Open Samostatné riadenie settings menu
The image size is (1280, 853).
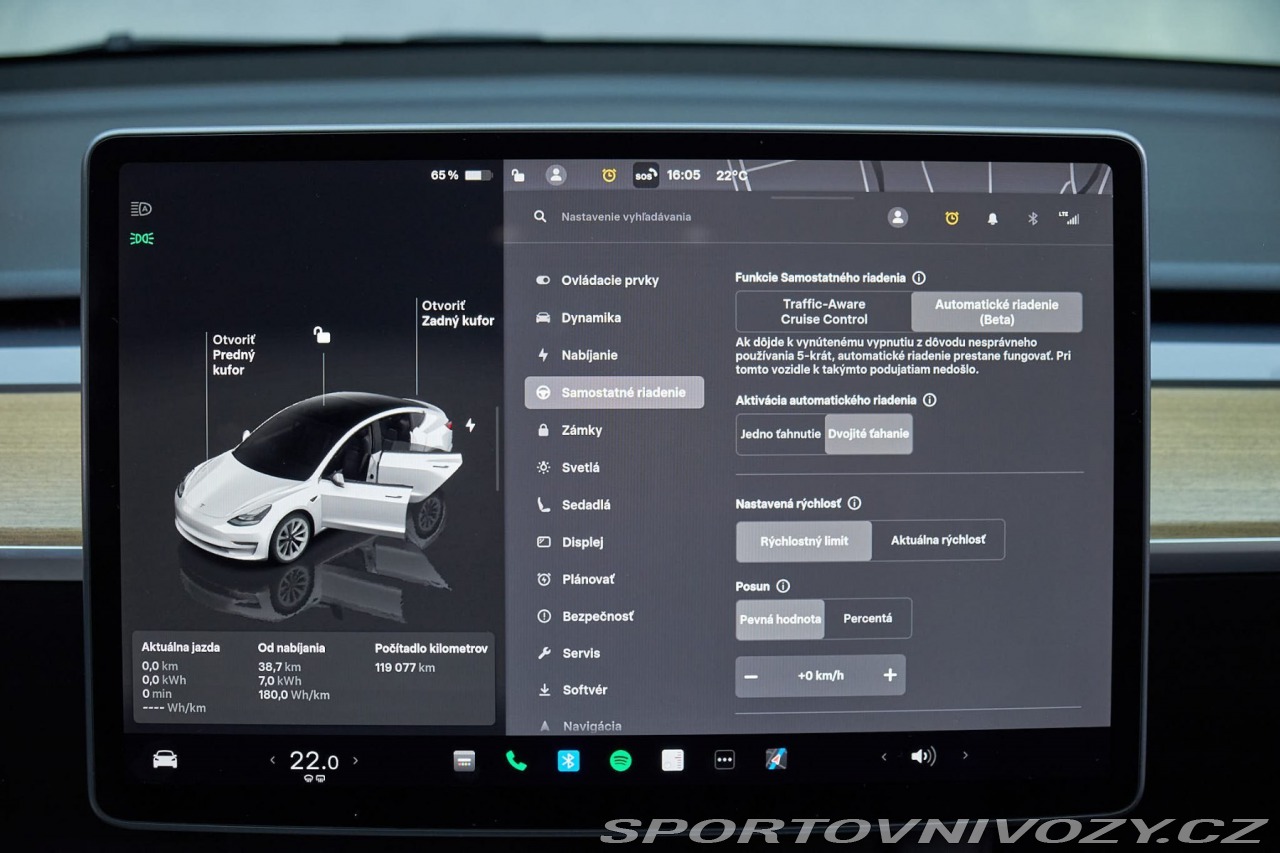pos(614,393)
